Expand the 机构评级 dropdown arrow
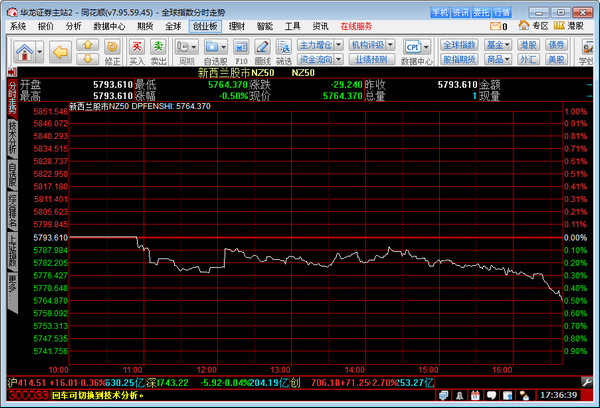600x408 pixels. tap(391, 45)
